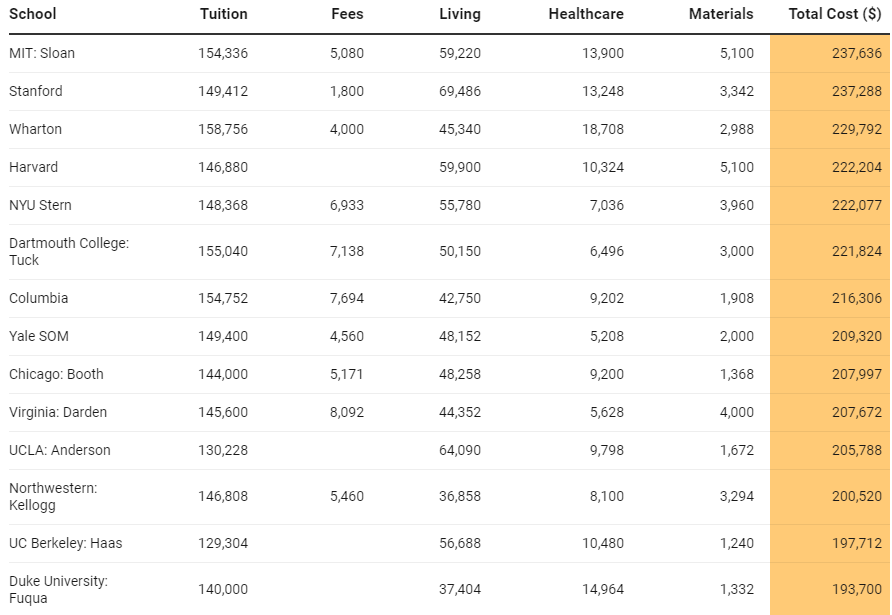Click the Healthcare column header
This screenshot has height=615, width=892.
coord(586,14)
